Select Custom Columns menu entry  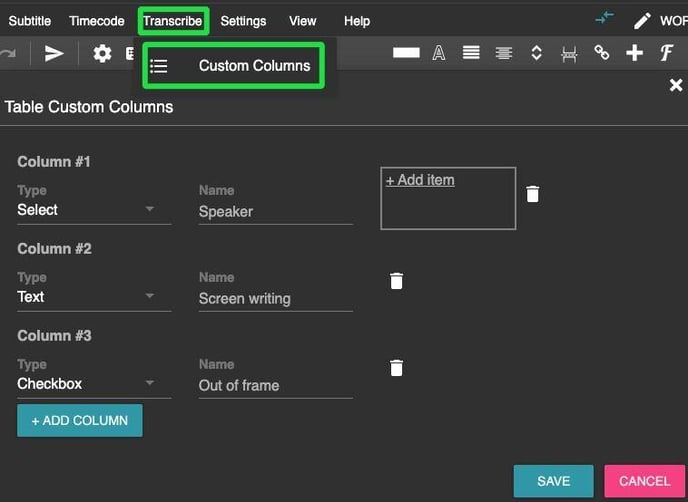(x=254, y=66)
